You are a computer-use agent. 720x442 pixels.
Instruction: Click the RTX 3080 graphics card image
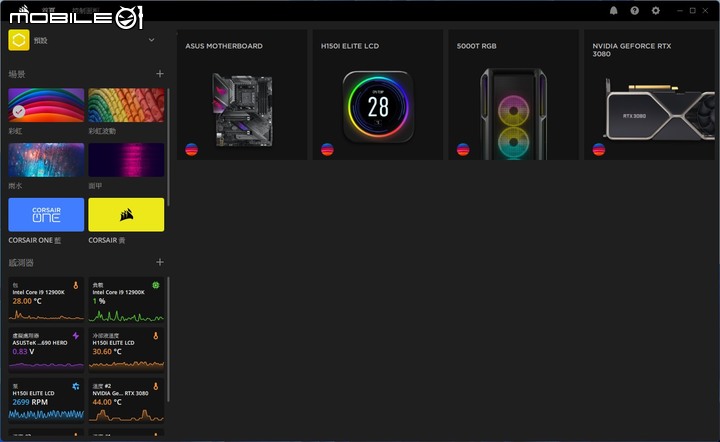659,110
